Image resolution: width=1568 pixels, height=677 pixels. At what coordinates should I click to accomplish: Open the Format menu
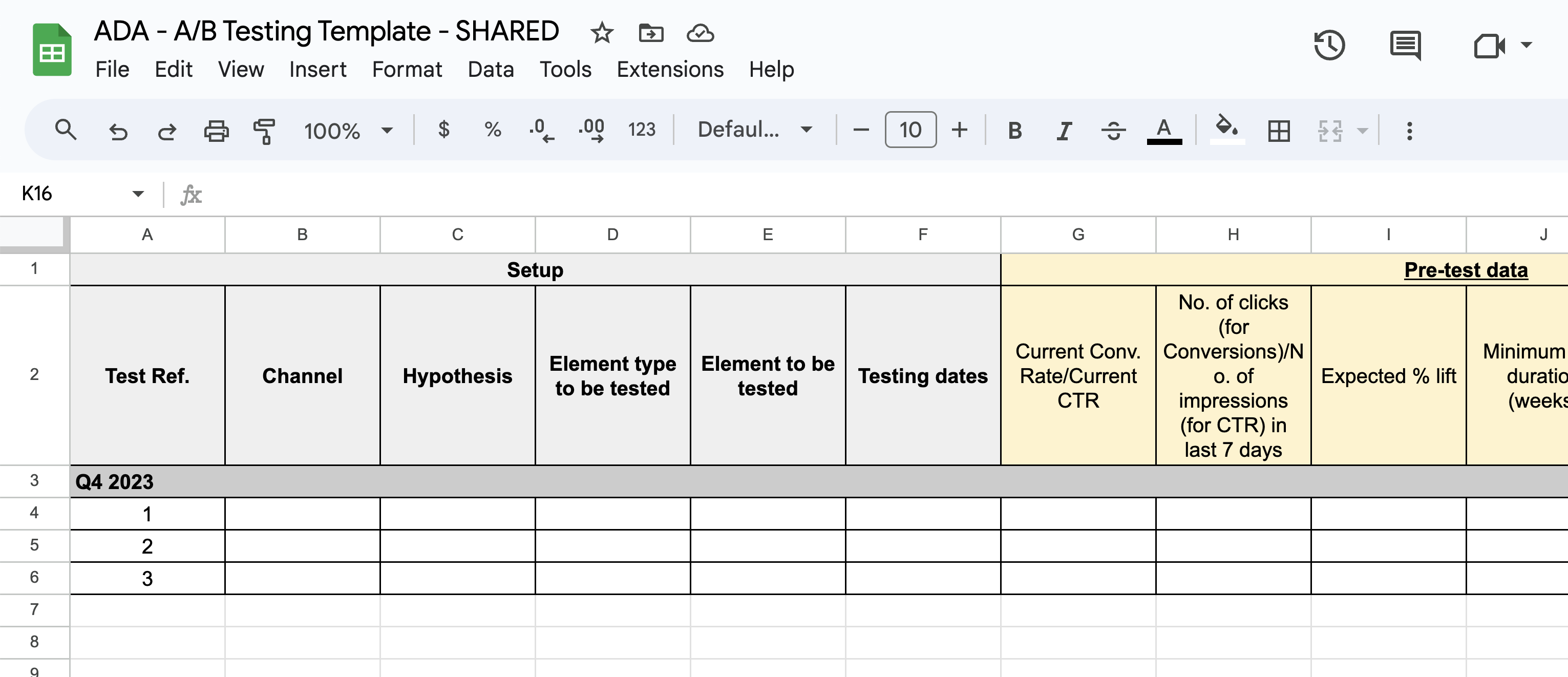407,70
